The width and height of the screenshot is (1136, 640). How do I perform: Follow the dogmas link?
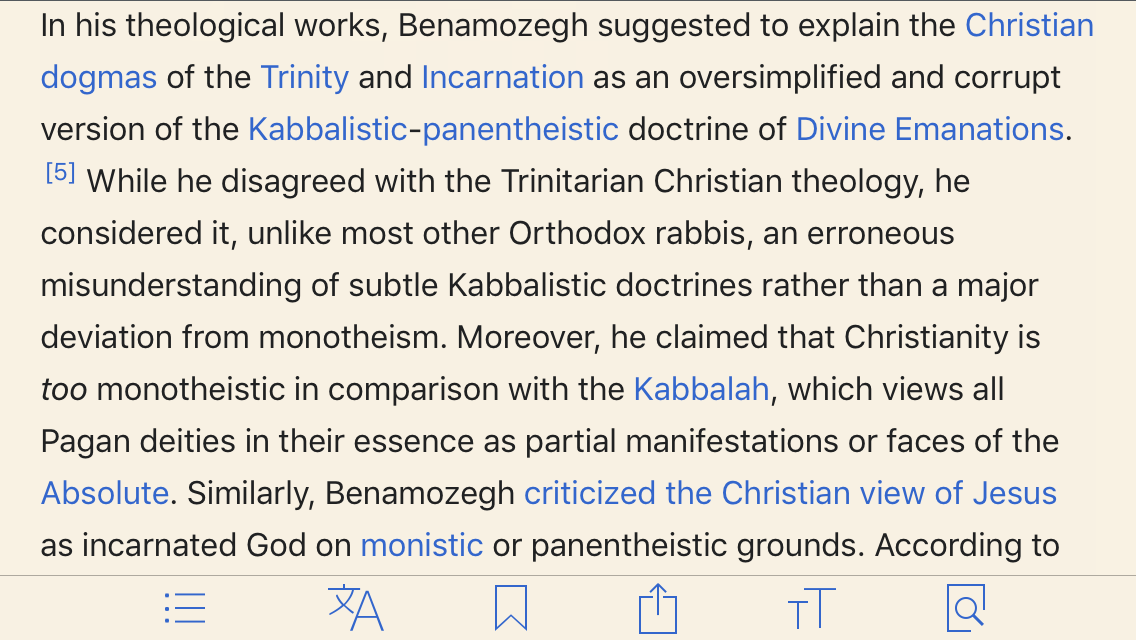99,77
